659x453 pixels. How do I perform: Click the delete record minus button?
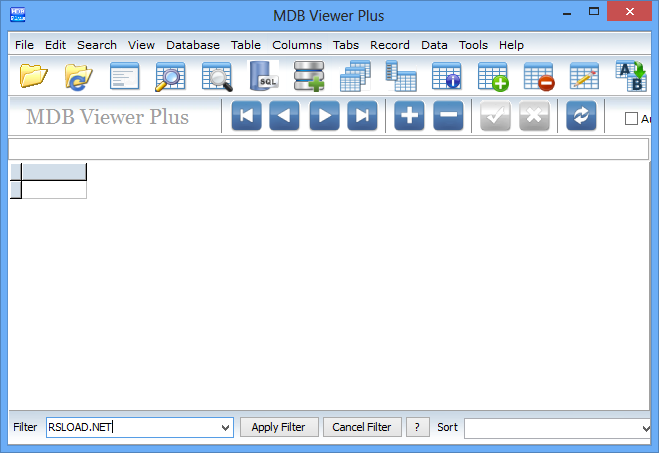tap(448, 116)
